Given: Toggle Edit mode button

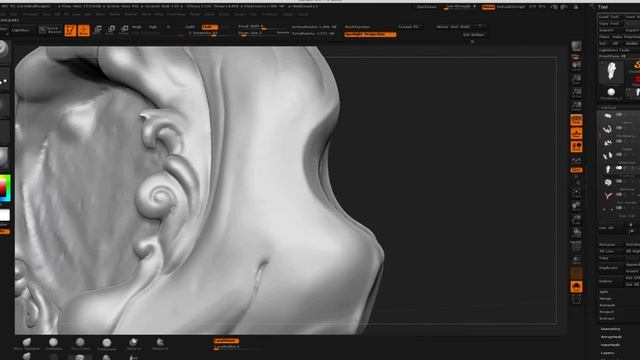Looking at the screenshot, I should (70, 30).
